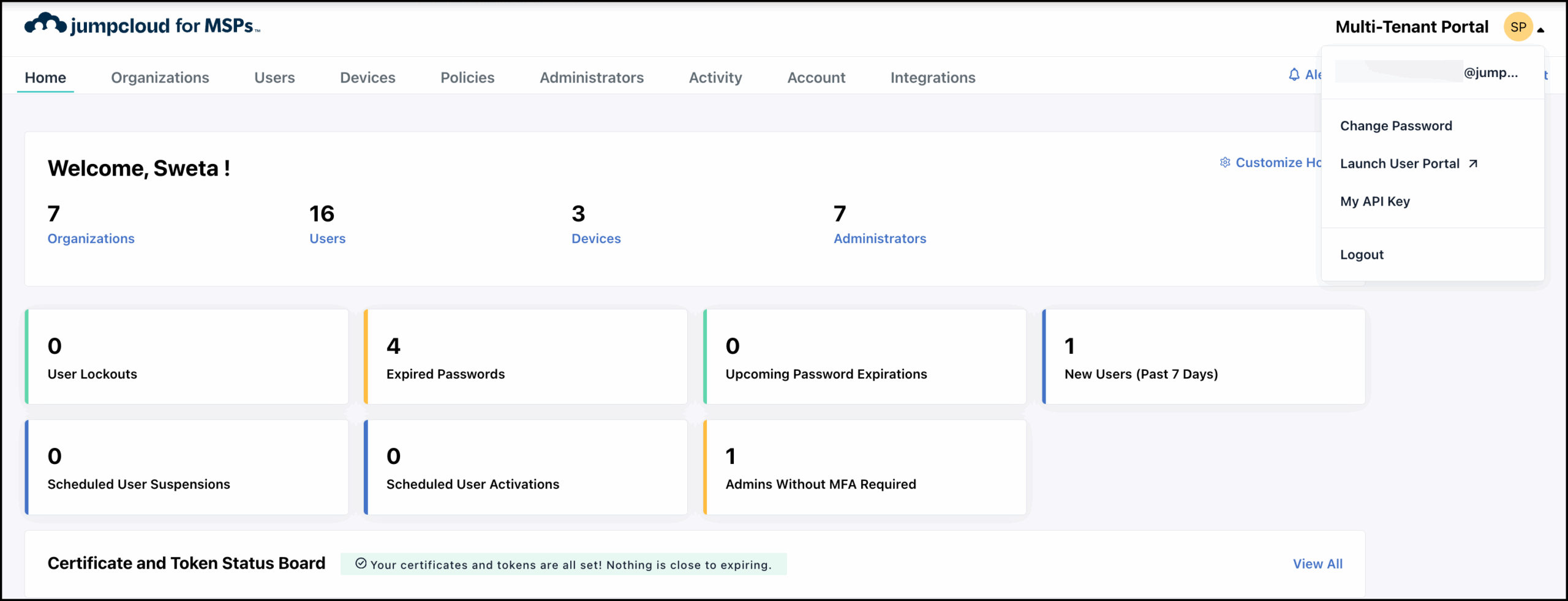Viewport: 1568px width, 601px height.
Task: Click the Devices count link
Action: click(595, 238)
